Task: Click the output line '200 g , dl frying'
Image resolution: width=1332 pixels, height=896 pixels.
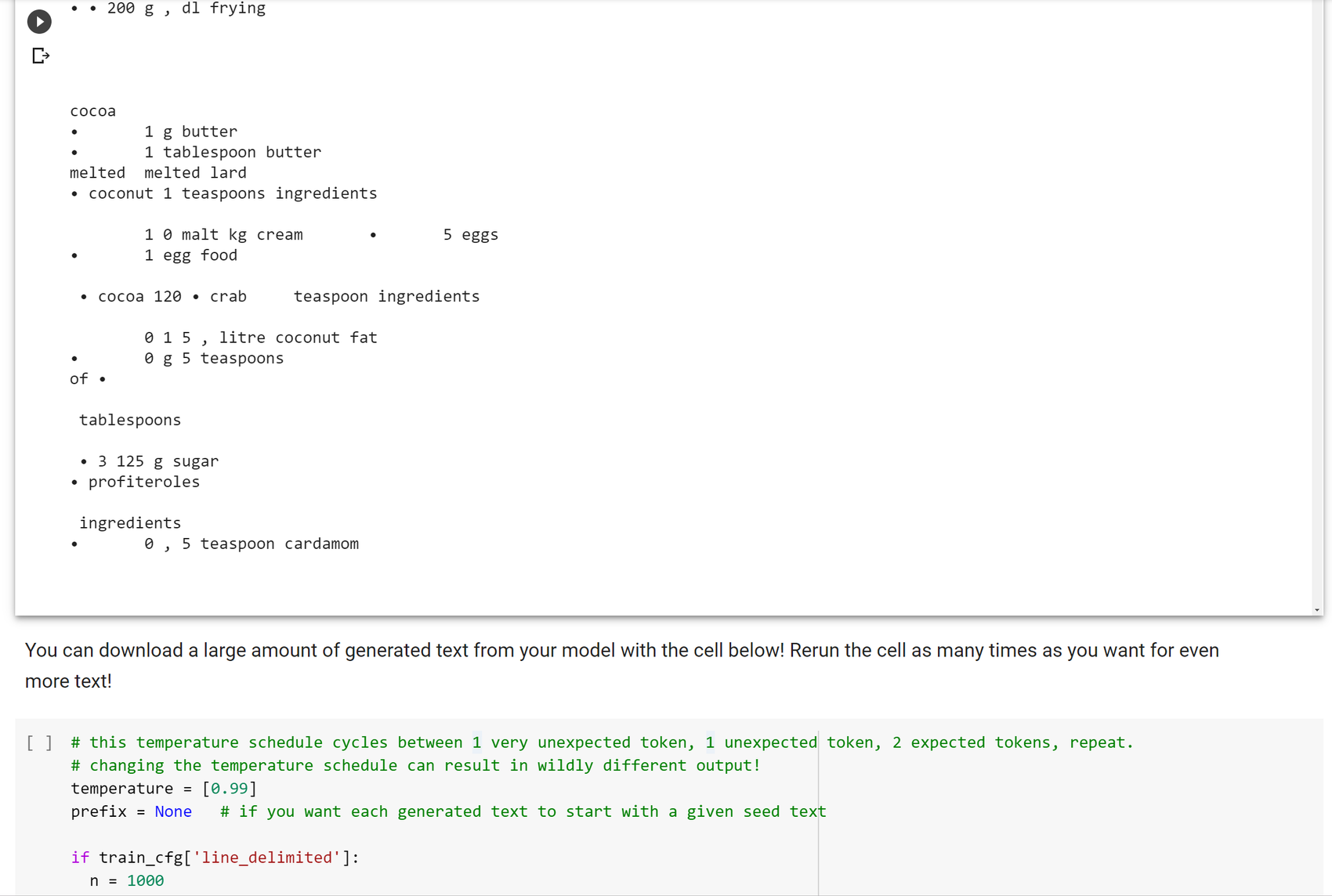Action: click(186, 9)
